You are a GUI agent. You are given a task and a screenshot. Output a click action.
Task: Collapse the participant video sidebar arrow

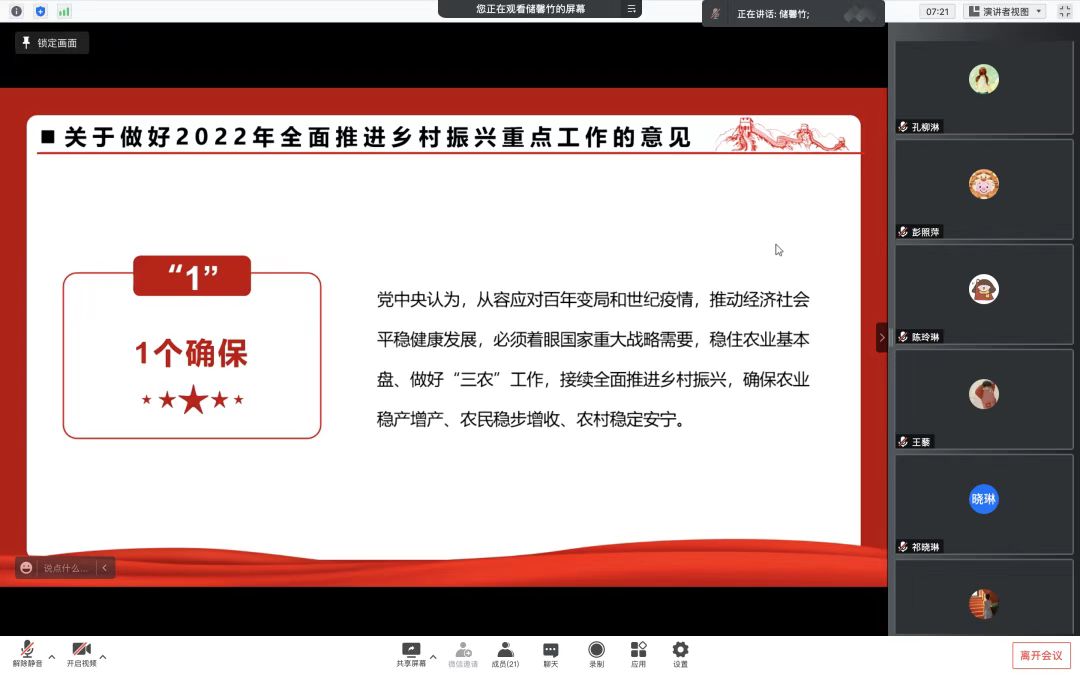click(881, 337)
